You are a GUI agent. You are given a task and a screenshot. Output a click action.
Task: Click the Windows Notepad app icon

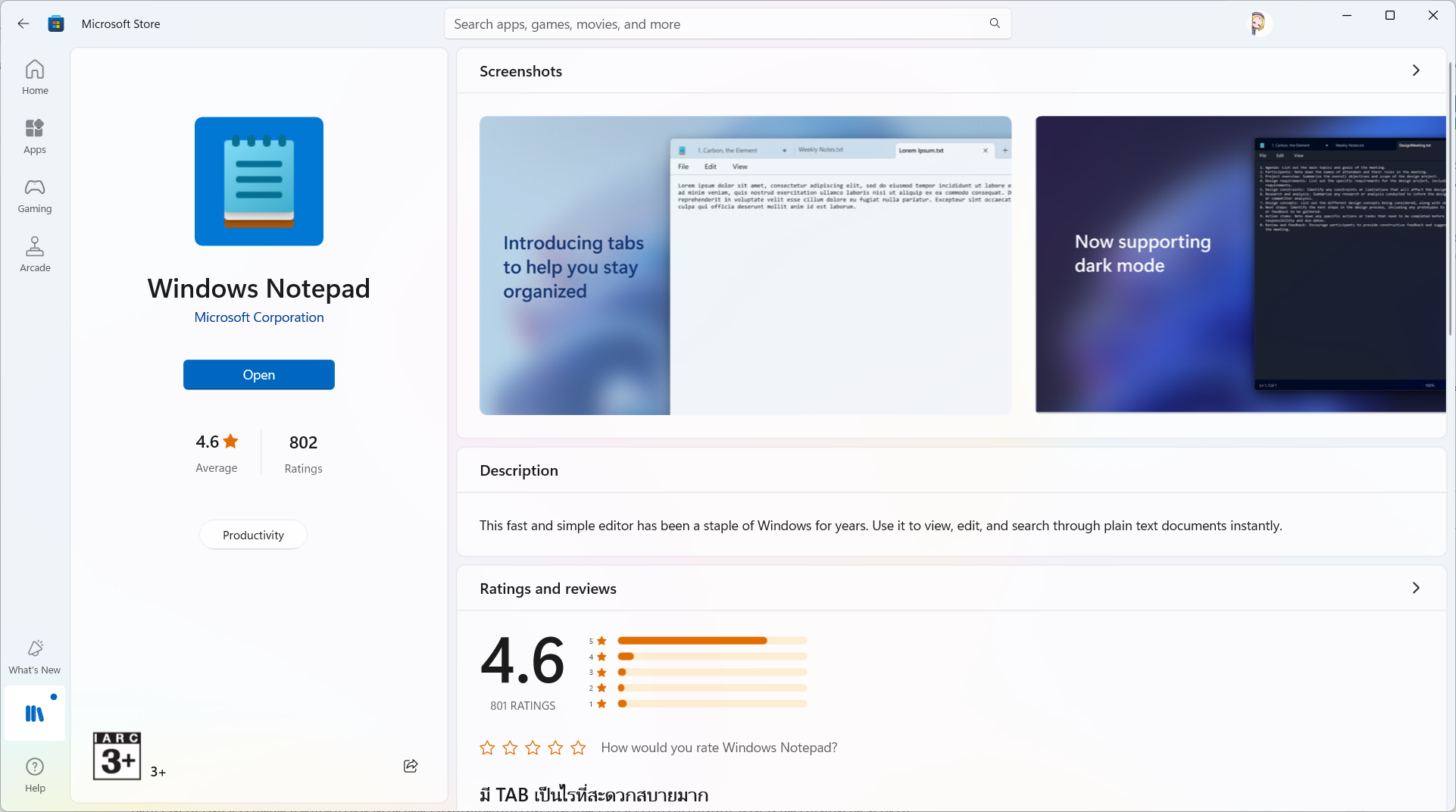[259, 181]
